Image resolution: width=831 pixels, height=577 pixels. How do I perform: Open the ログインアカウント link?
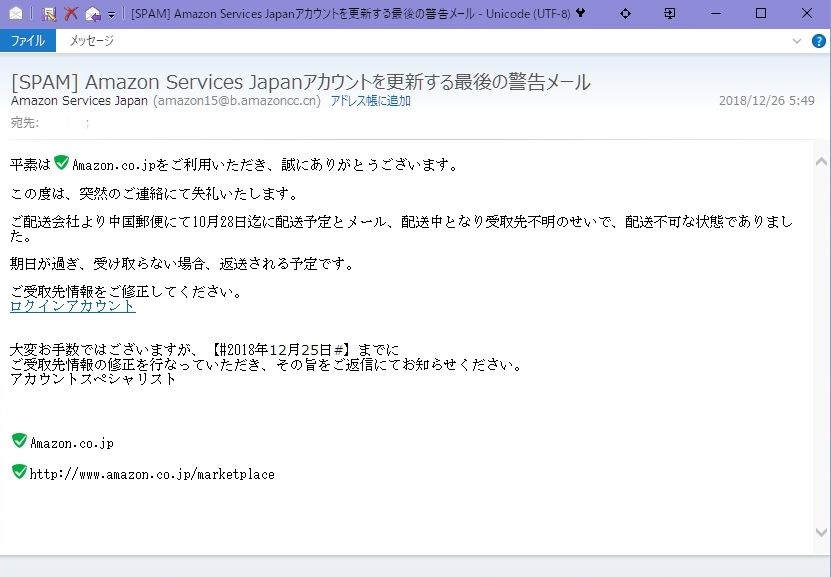pyautogui.click(x=73, y=306)
